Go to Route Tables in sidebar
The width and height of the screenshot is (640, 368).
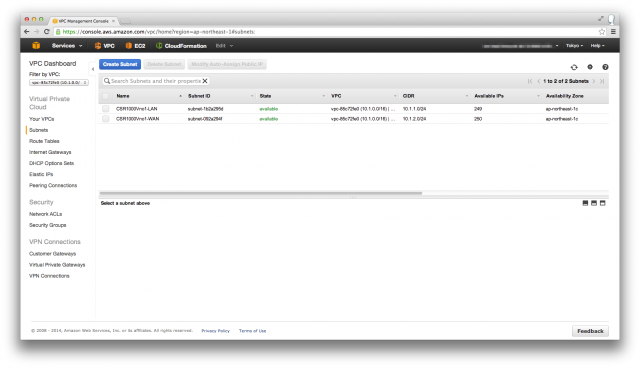pyautogui.click(x=44, y=141)
